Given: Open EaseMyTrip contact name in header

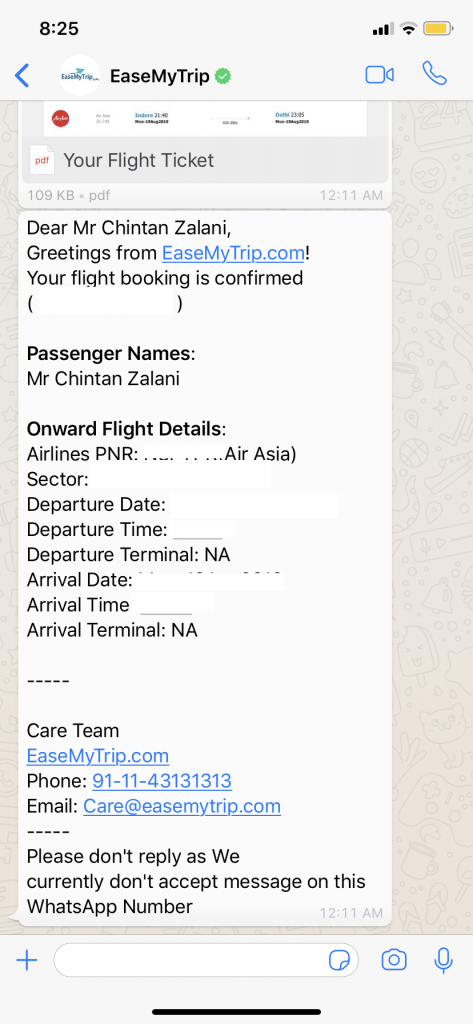Looking at the screenshot, I should (x=159, y=76).
